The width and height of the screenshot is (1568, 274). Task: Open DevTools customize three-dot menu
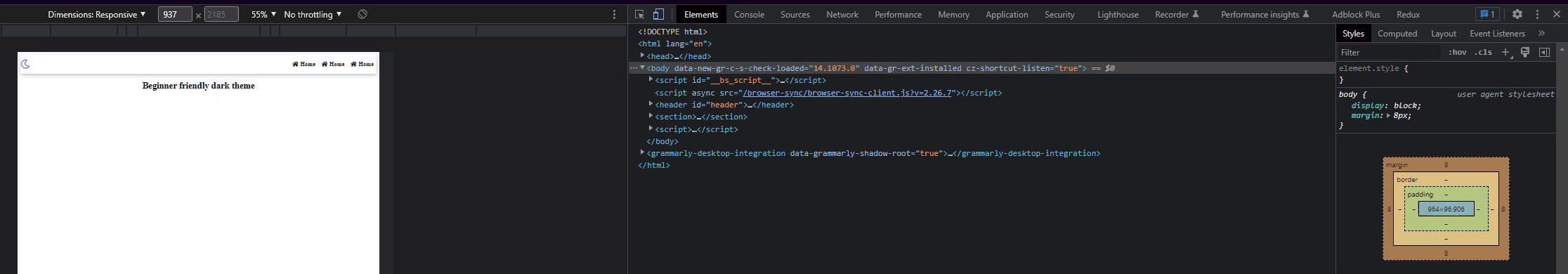tap(1537, 14)
